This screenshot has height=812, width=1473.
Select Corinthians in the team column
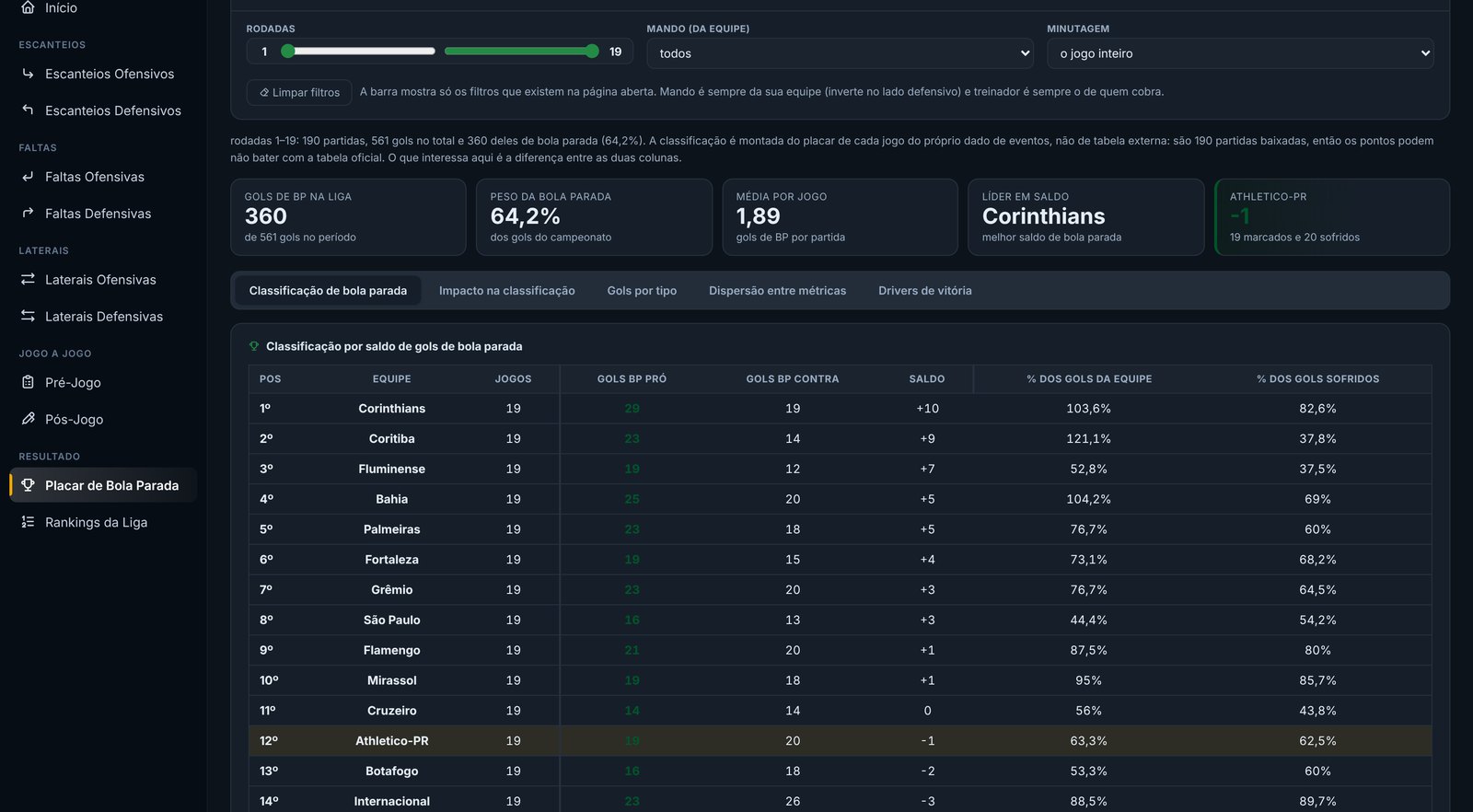[392, 409]
